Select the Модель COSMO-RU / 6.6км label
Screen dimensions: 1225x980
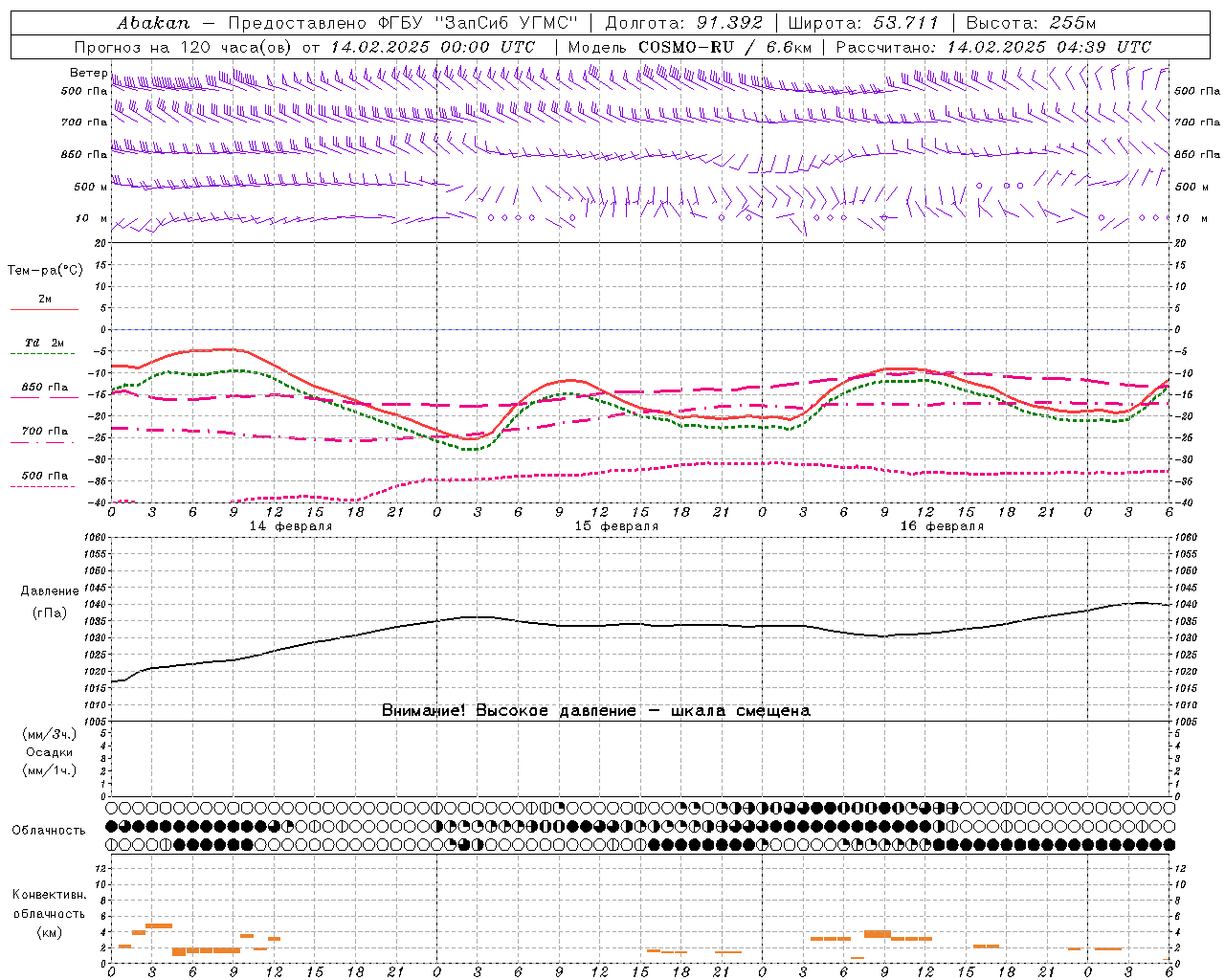point(690,47)
